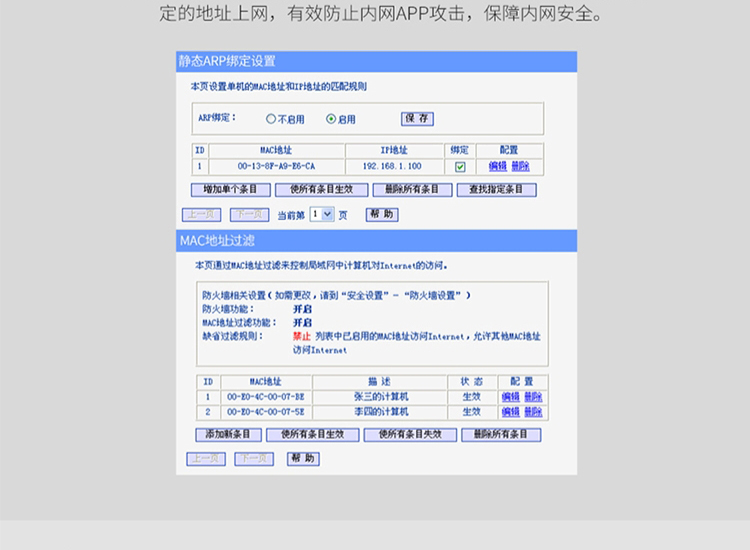Image resolution: width=750 pixels, height=550 pixels.
Task: Open 帮助 in the ARP binding section
Action: [381, 214]
